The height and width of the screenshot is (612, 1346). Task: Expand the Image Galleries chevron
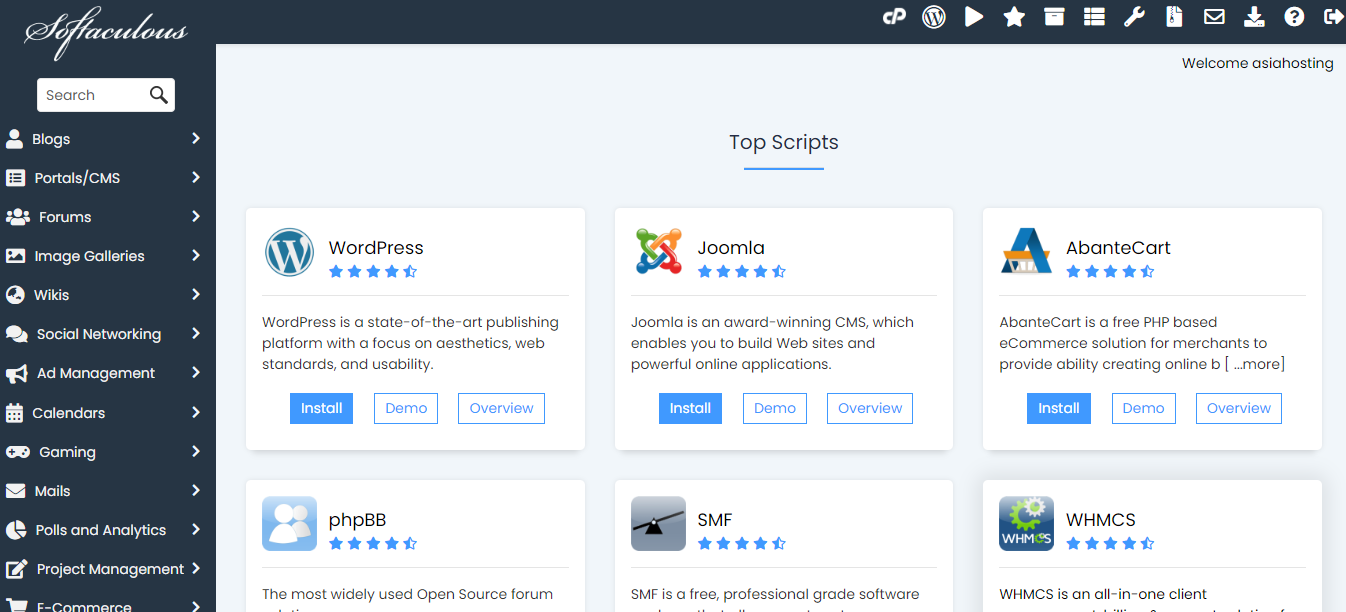(x=196, y=255)
